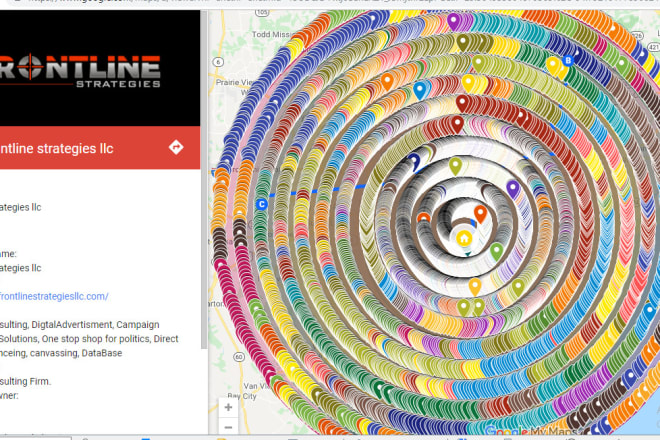Click the side panel vertical scrollbar
Screen dimensions: 660x440
204,179
